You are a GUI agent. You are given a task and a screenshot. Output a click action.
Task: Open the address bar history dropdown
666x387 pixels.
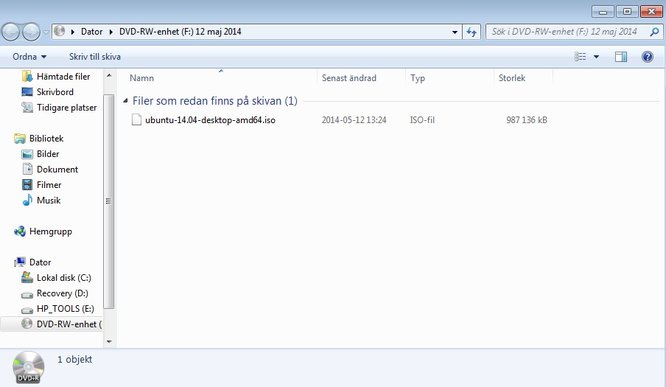click(x=454, y=32)
